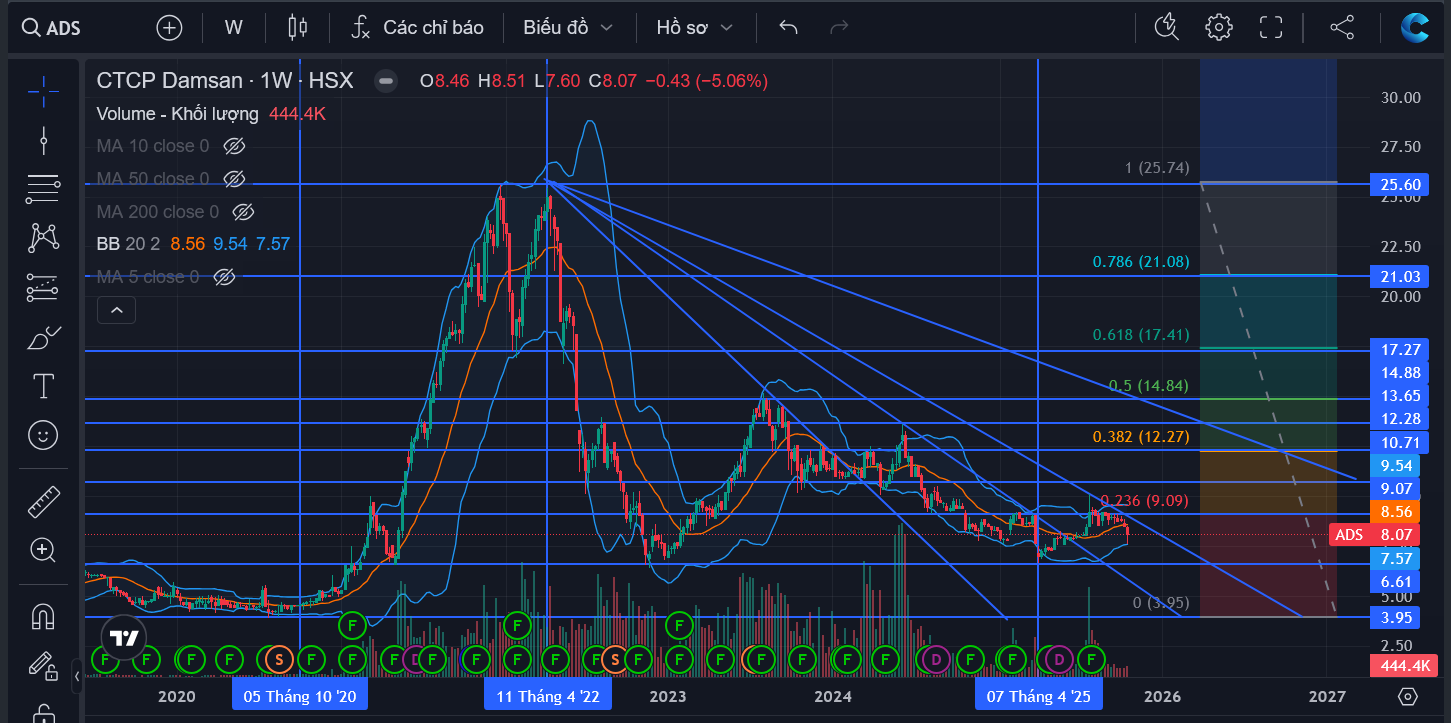Open the Fibonacci and Gann tools
The height and width of the screenshot is (723, 1451).
coord(43,188)
